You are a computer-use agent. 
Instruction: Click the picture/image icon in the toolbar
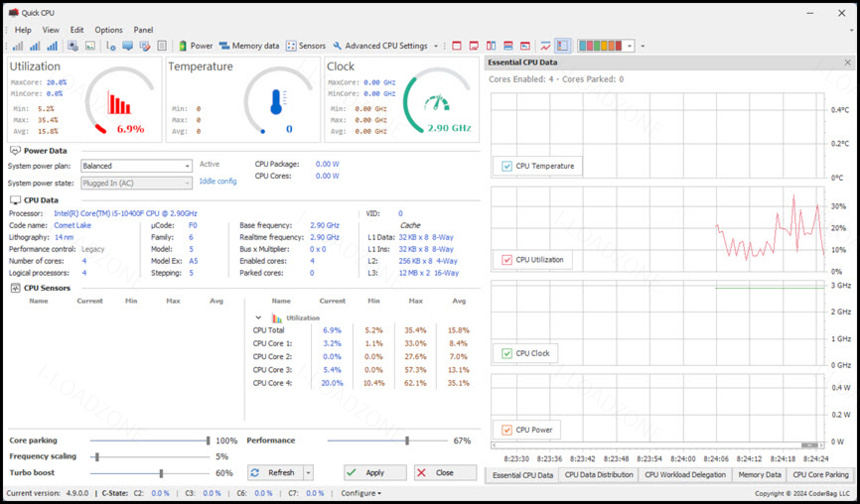pyautogui.click(x=90, y=46)
